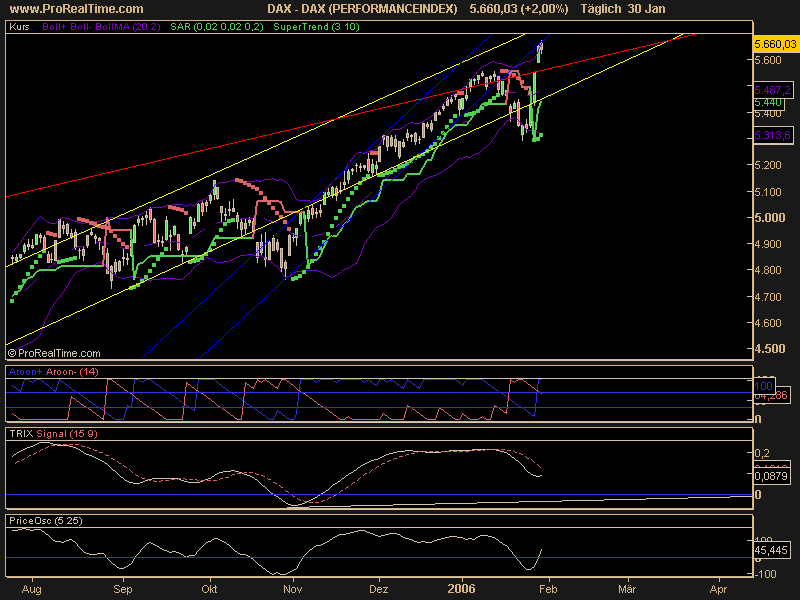Click the purple 5.313,6 lower band tag
This screenshot has width=800, height=600.
[x=773, y=135]
